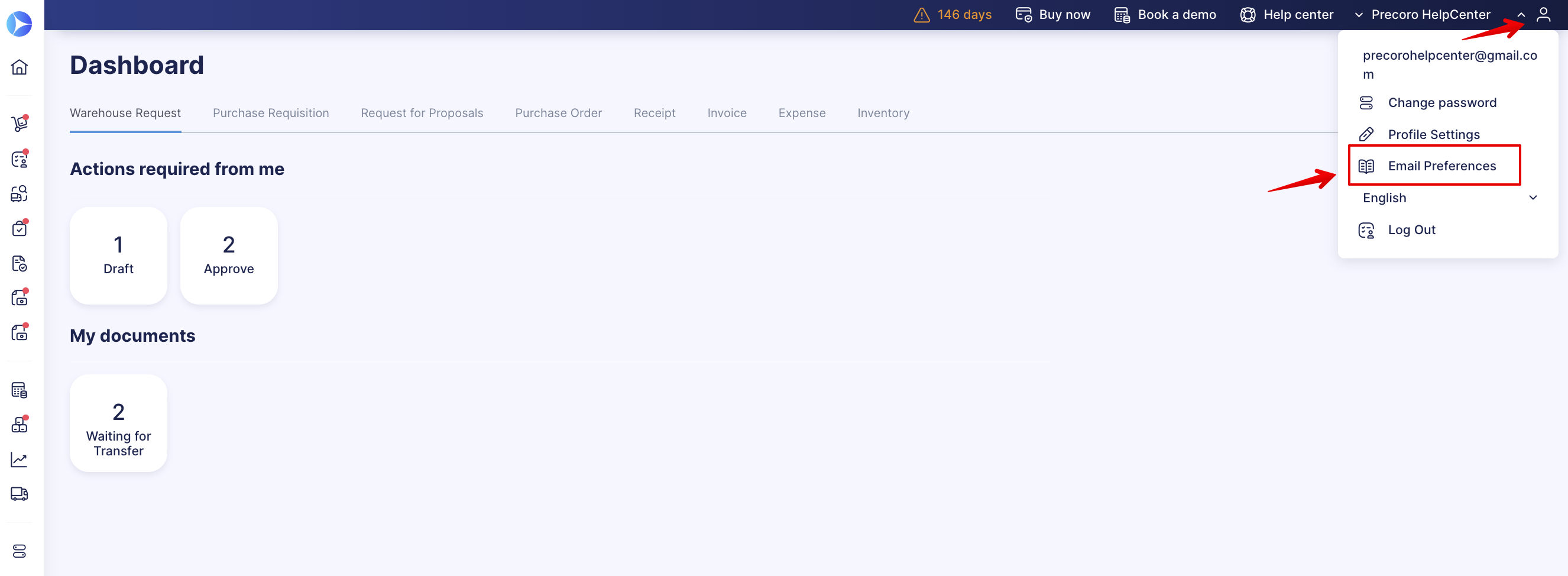Screen dimensions: 1568x576
Task: Open the shopping cart Warehouse Request sidebar icon
Action: click(20, 124)
